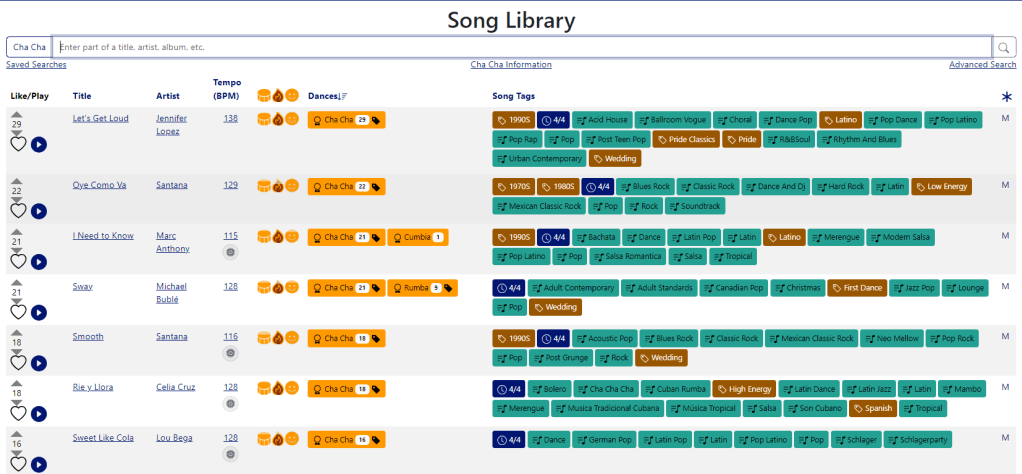The image size is (1022, 474).
Task: Click the beat drum icon in header
Action: coord(264,96)
